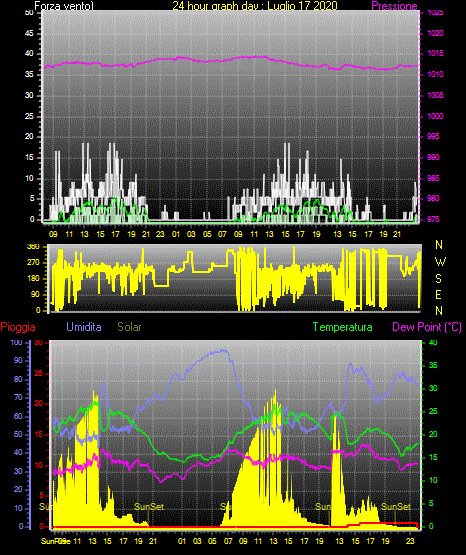This screenshot has width=466, height=555.
Task: Click the 1020 pressure axis value
Action: 435,33
